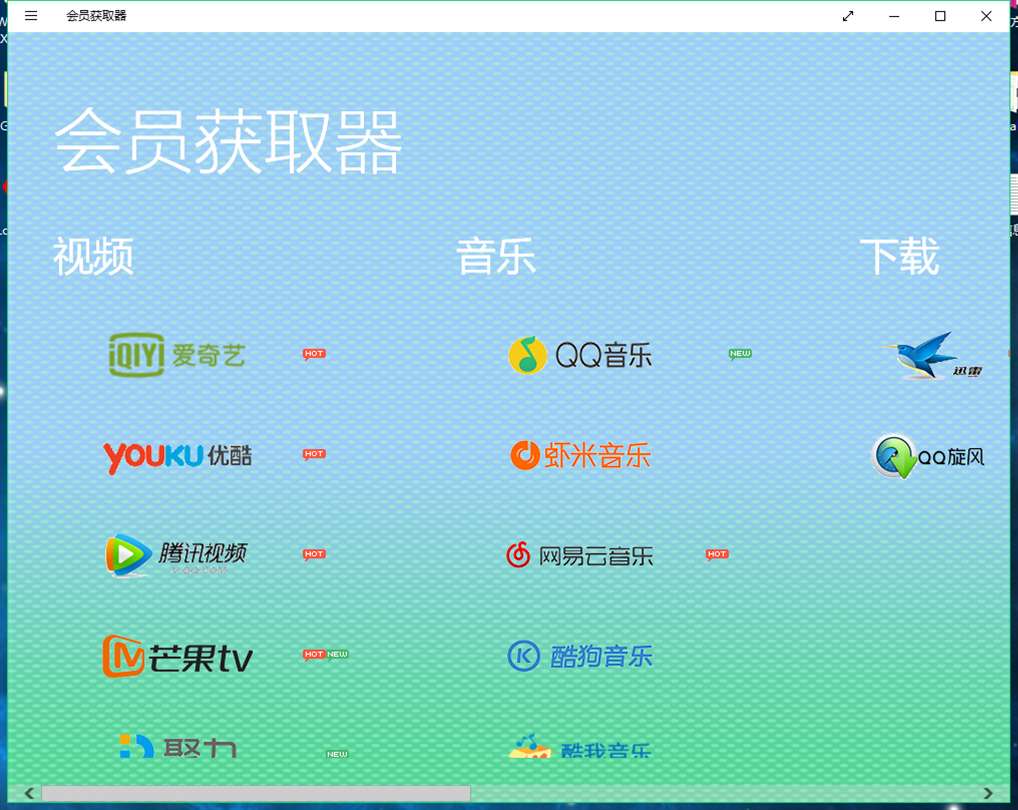
Task: Click HOT badge beside 腾讯视频
Action: pos(314,554)
